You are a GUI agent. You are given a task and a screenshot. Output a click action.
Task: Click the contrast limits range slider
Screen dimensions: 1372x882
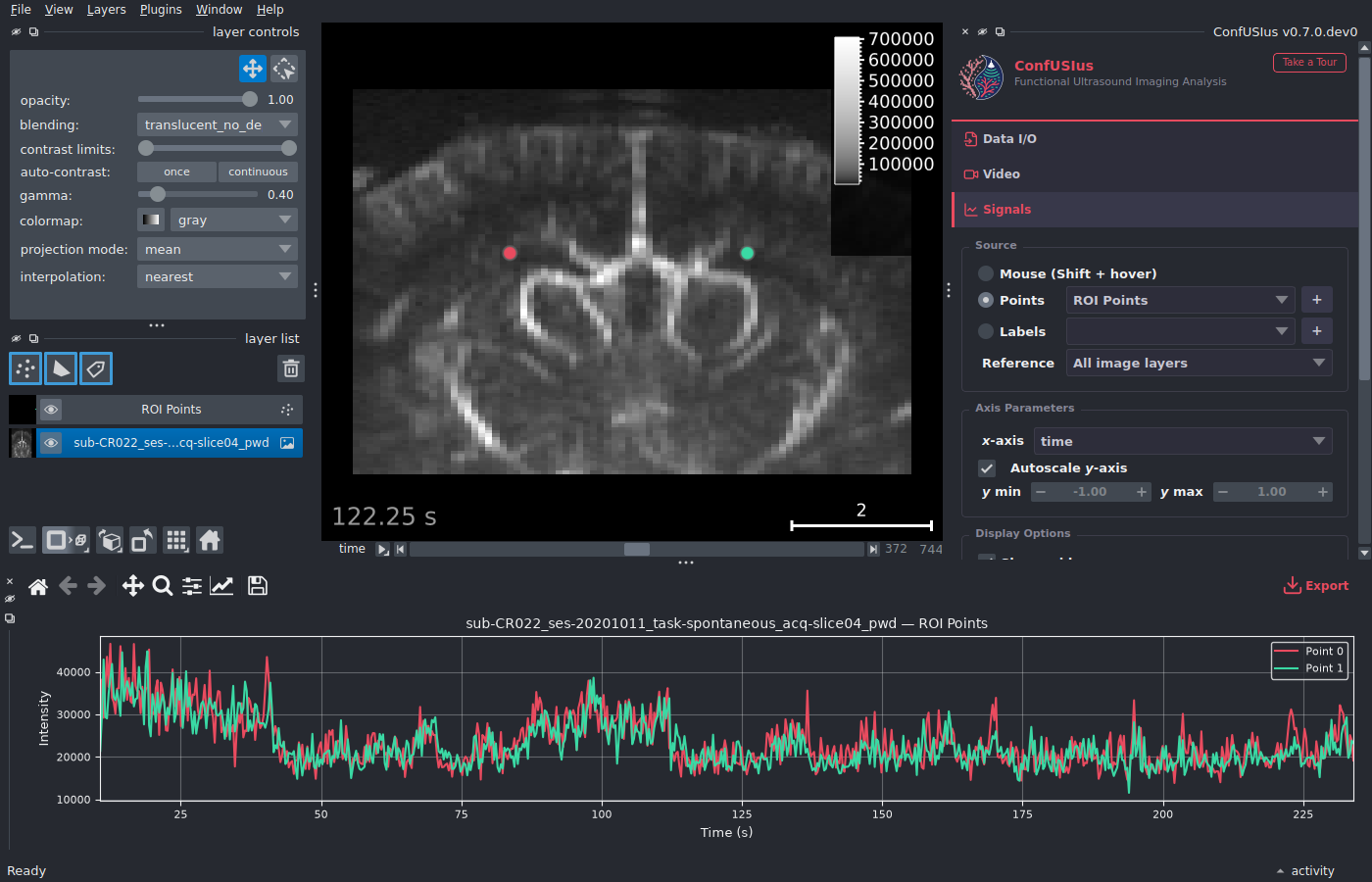pos(217,148)
